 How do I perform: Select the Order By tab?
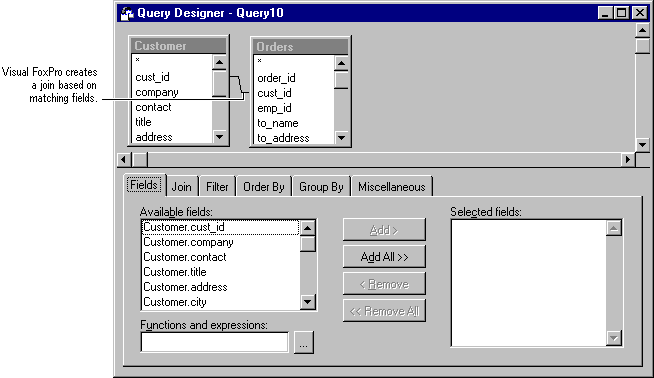coord(264,186)
